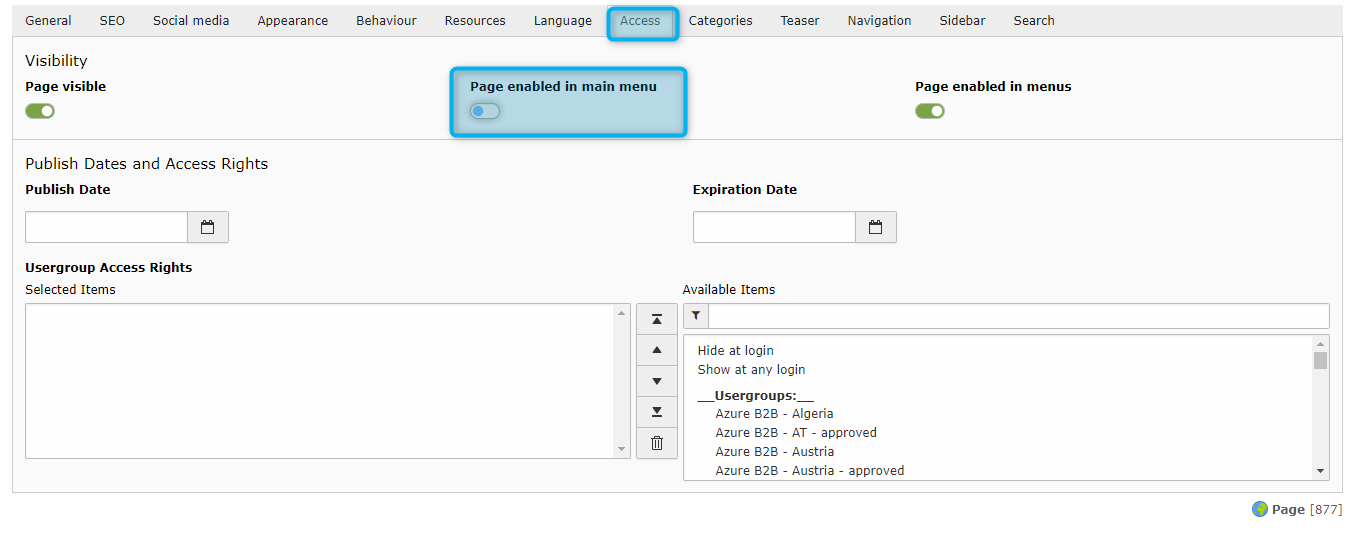1359x535 pixels.
Task: Click the Page globe icon
Action: click(1260, 509)
